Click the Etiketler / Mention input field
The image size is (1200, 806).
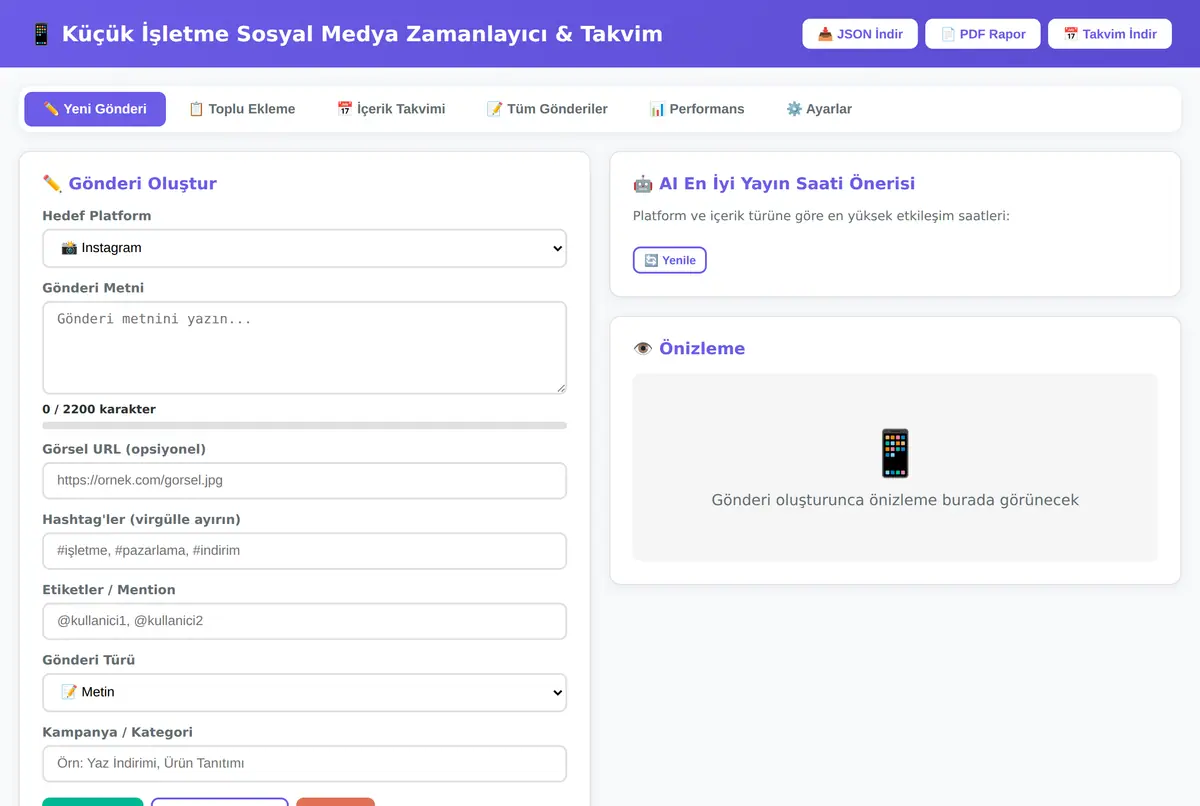(304, 621)
